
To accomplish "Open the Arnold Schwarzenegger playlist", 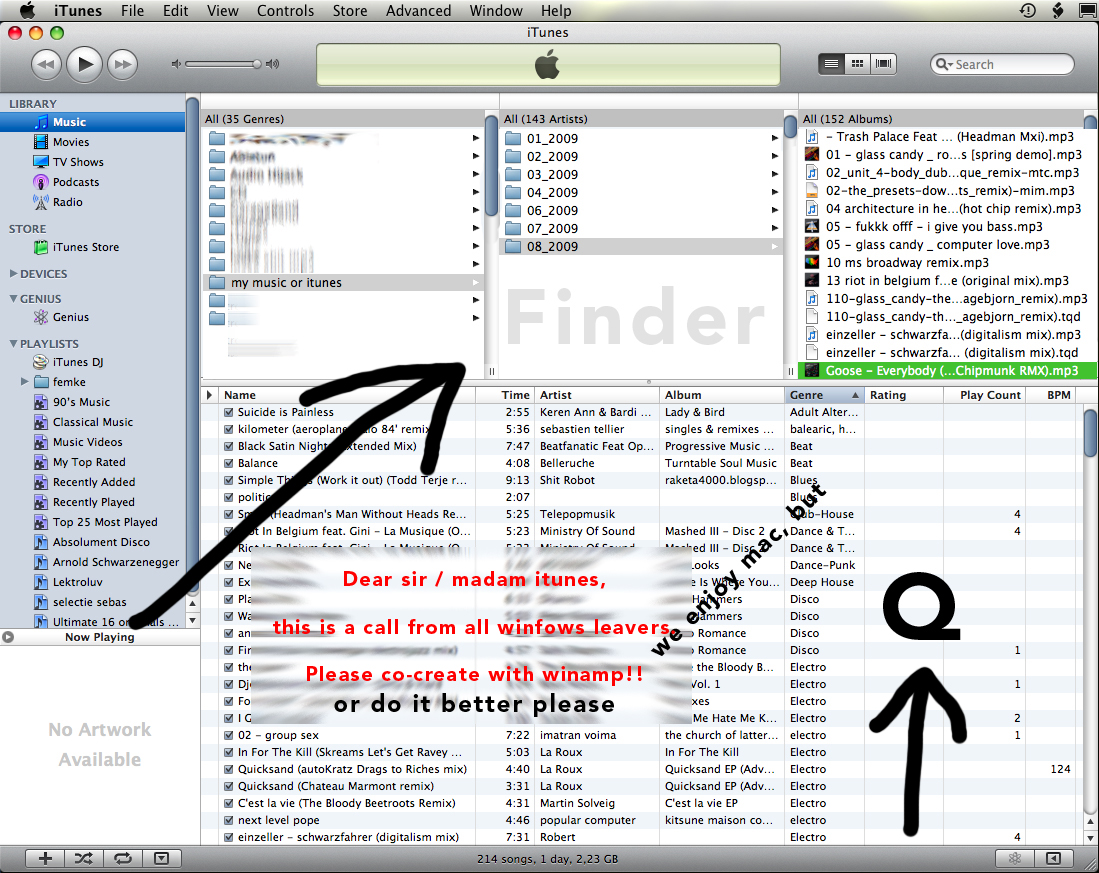I will [x=116, y=562].
